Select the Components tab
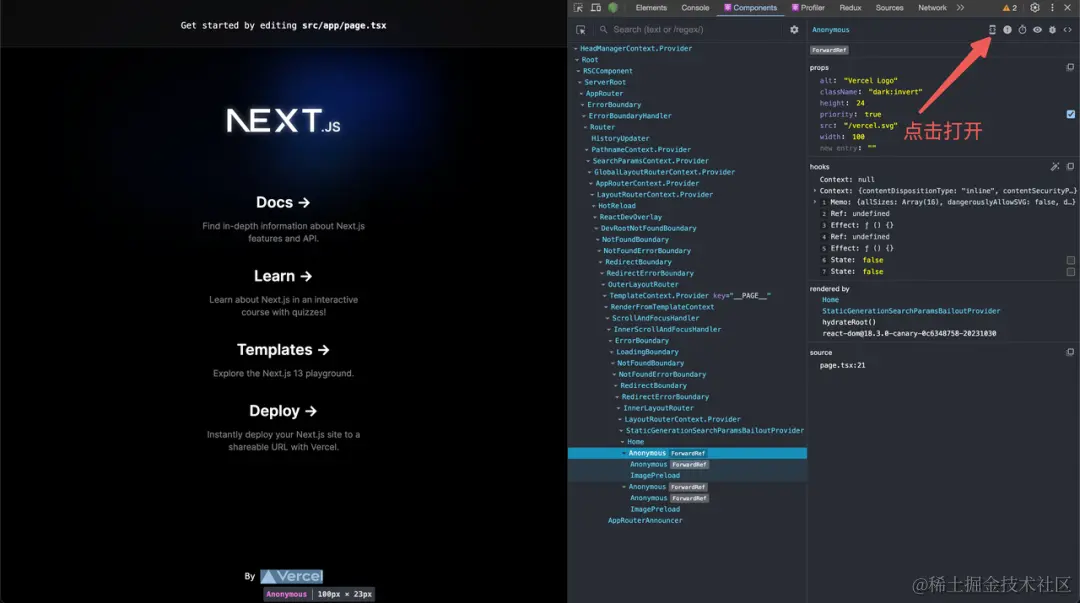 tap(750, 8)
